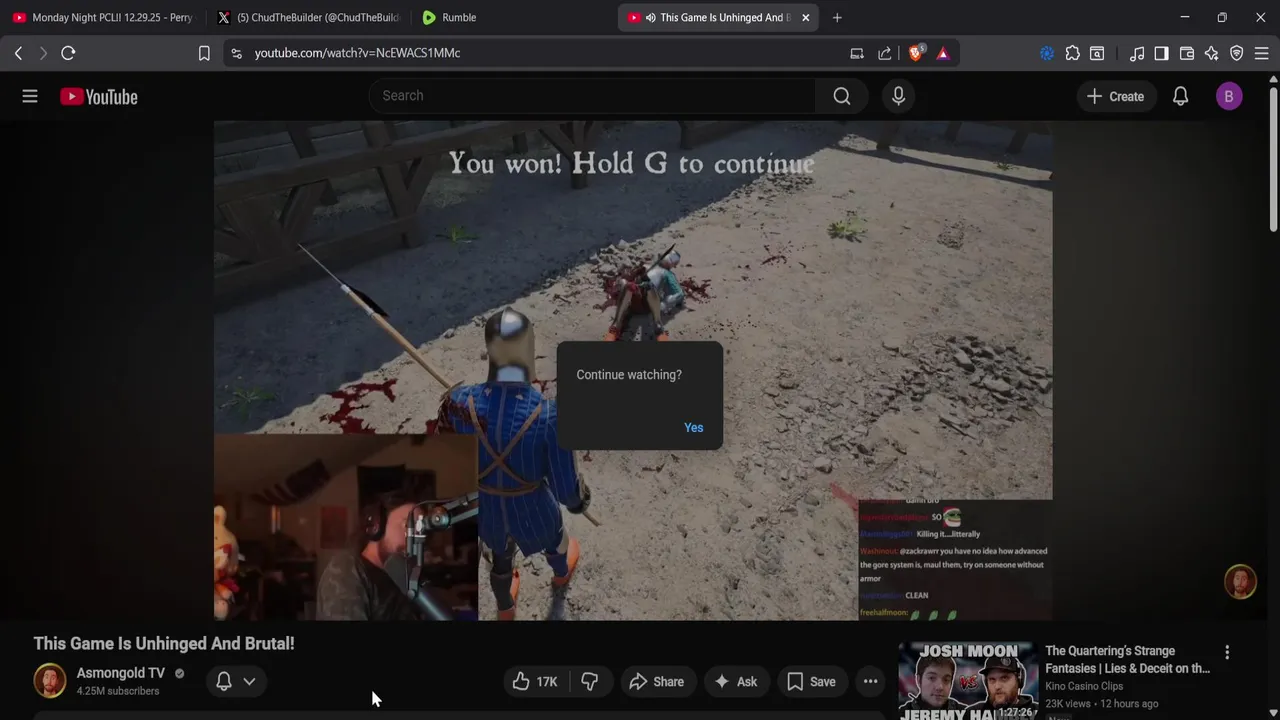1280x720 pixels.
Task: Open the Asmongold TV channel name link
Action: (x=120, y=673)
